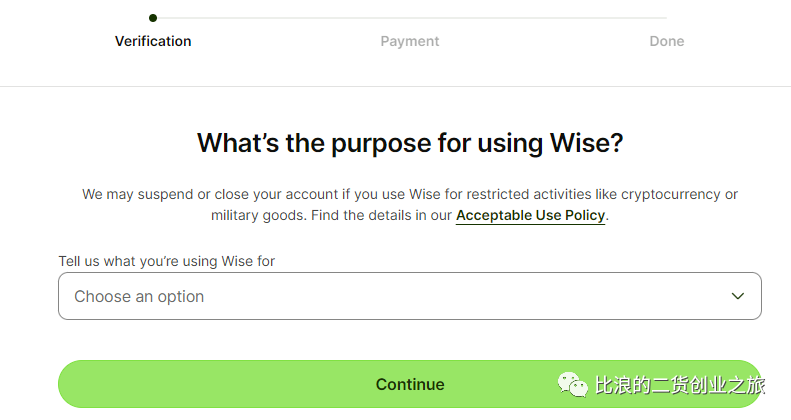Click the far right end of the progress track

click(x=664, y=18)
